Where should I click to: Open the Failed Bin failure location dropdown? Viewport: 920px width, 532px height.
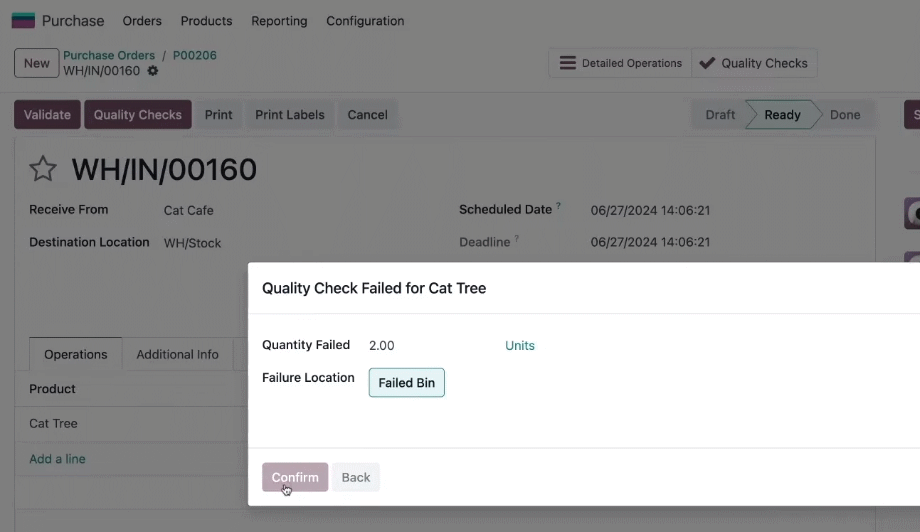click(x=407, y=382)
